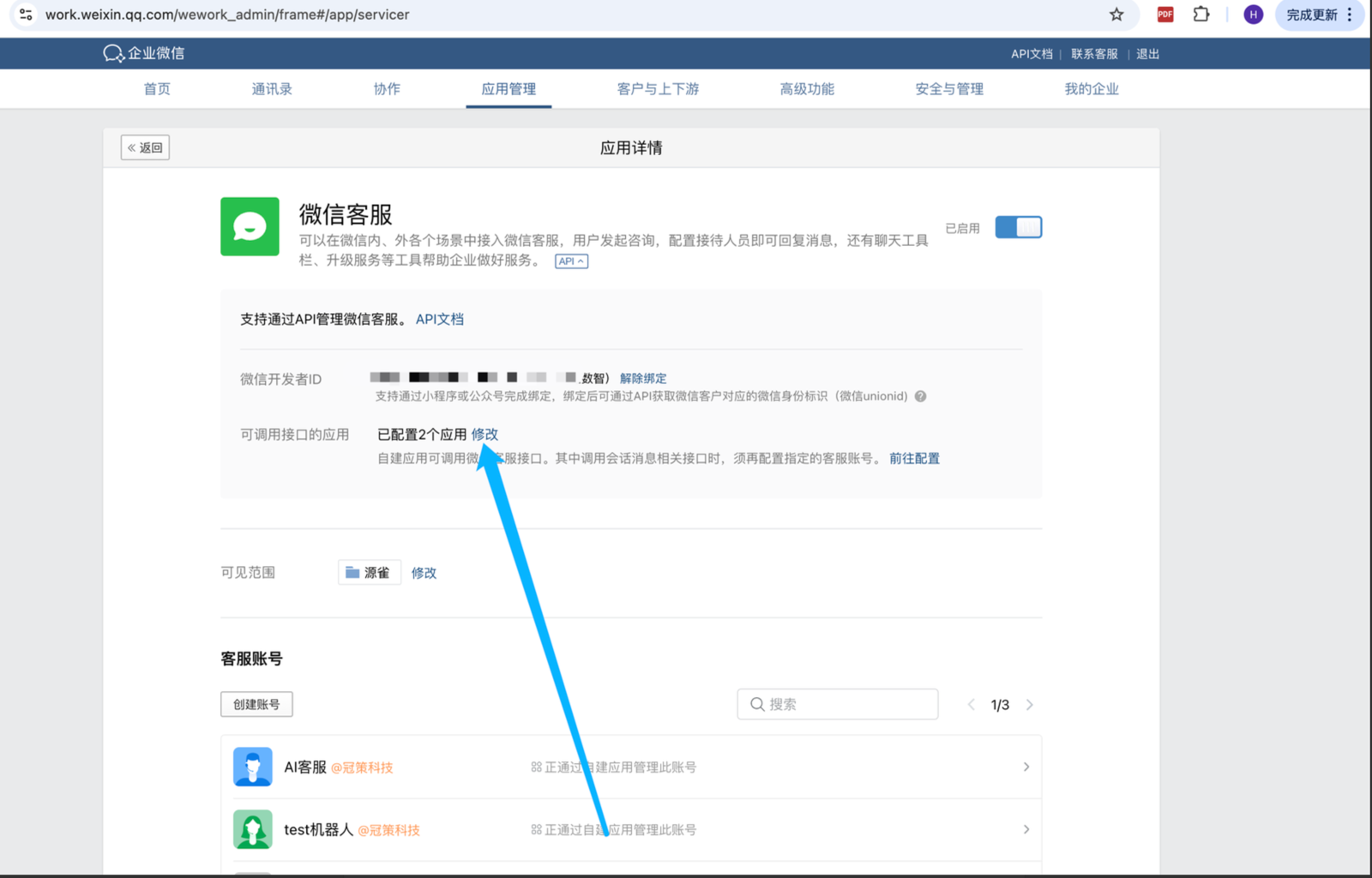The height and width of the screenshot is (878, 1372).
Task: Click the 返回 back button
Action: pyautogui.click(x=145, y=147)
